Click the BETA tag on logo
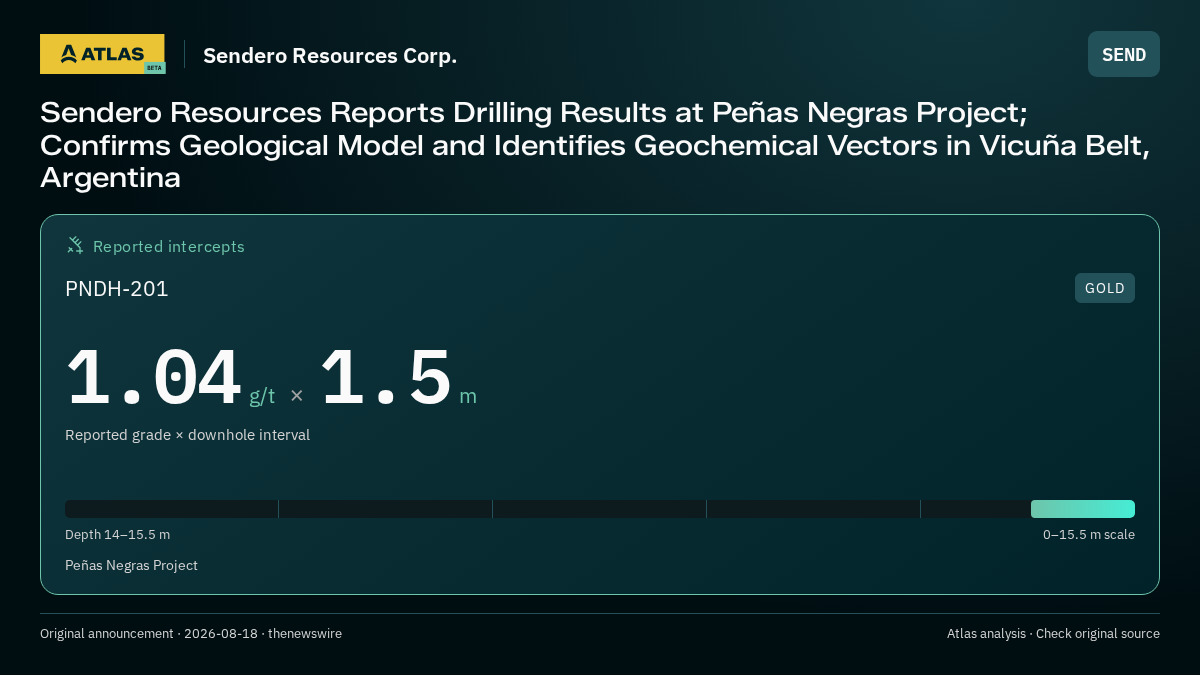The height and width of the screenshot is (675, 1200). pyautogui.click(x=154, y=68)
